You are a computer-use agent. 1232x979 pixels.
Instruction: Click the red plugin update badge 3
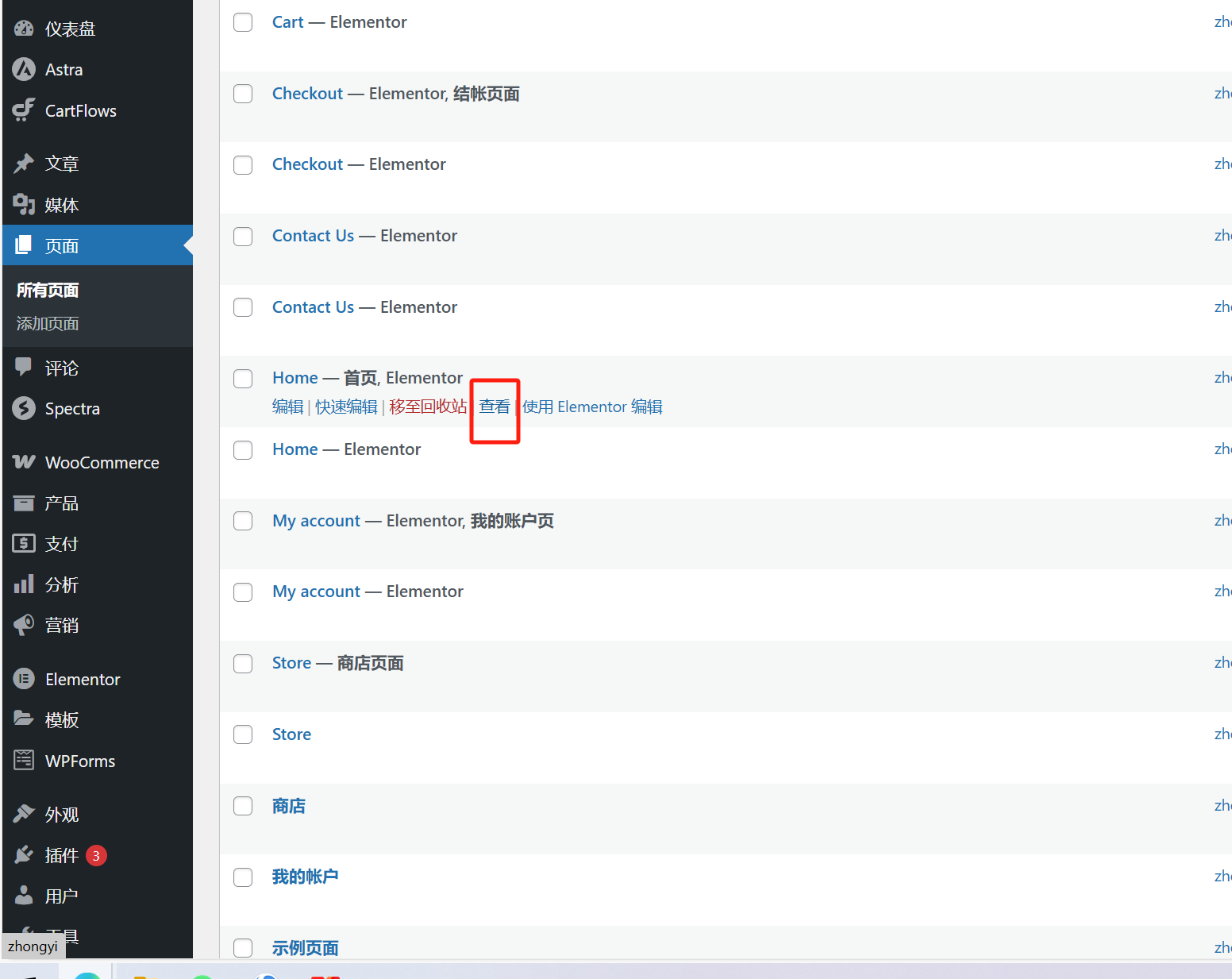pyautogui.click(x=96, y=856)
